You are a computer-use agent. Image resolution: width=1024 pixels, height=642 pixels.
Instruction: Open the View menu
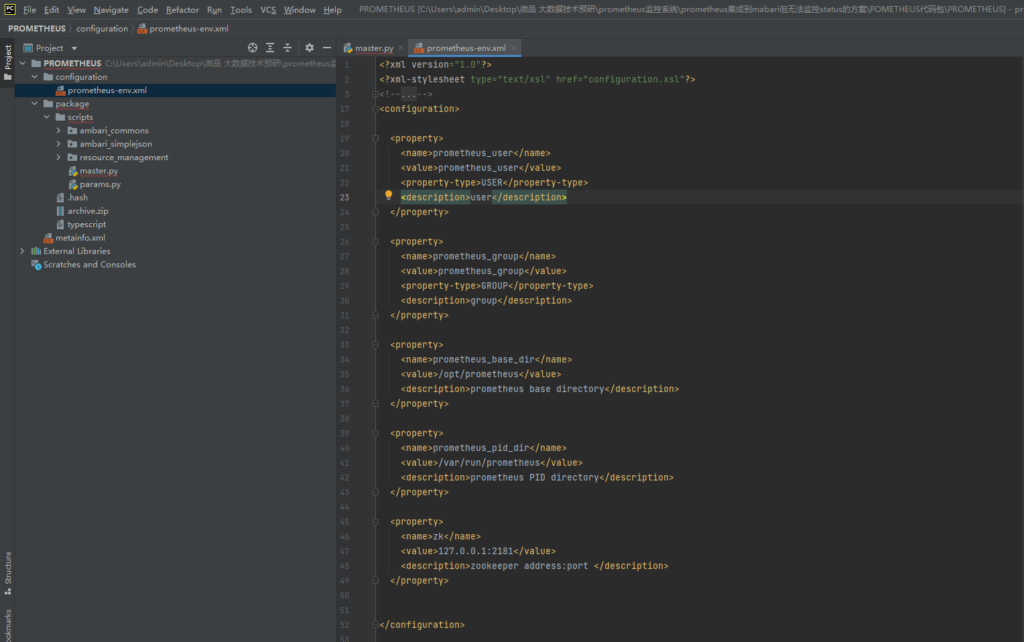pyautogui.click(x=76, y=10)
